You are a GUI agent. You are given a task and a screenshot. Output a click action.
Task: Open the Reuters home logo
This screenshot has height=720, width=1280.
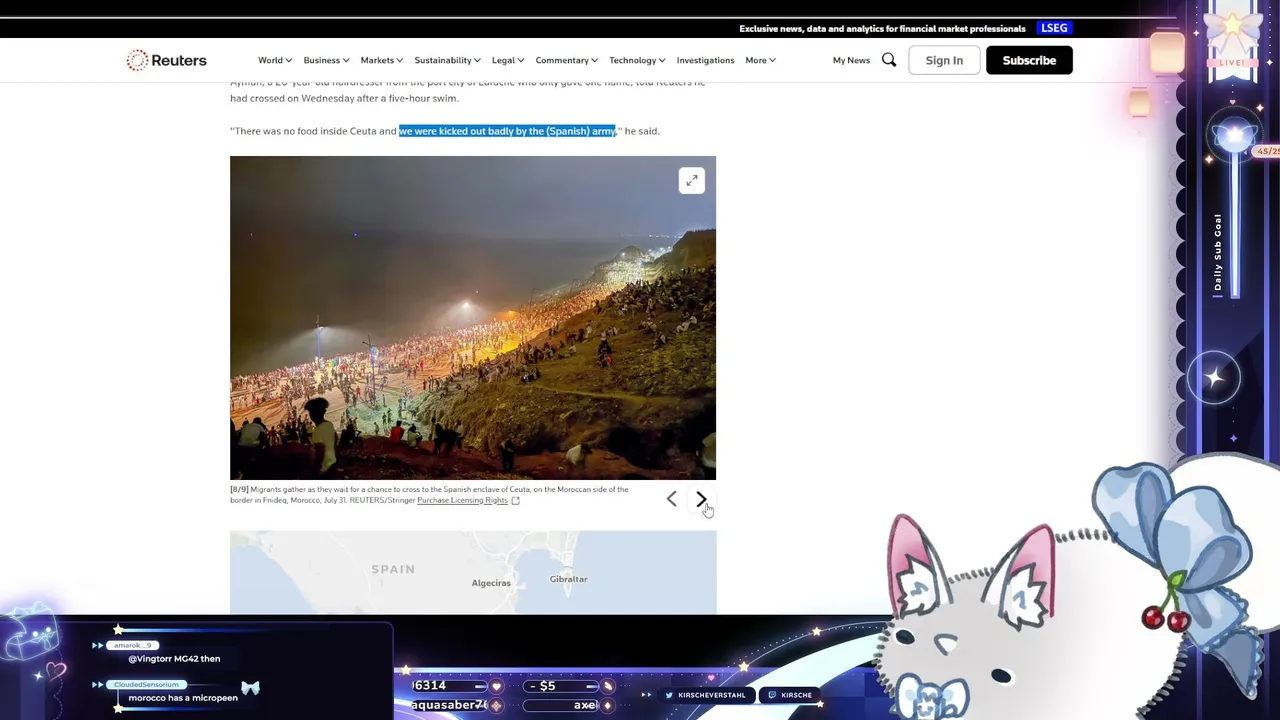click(167, 60)
